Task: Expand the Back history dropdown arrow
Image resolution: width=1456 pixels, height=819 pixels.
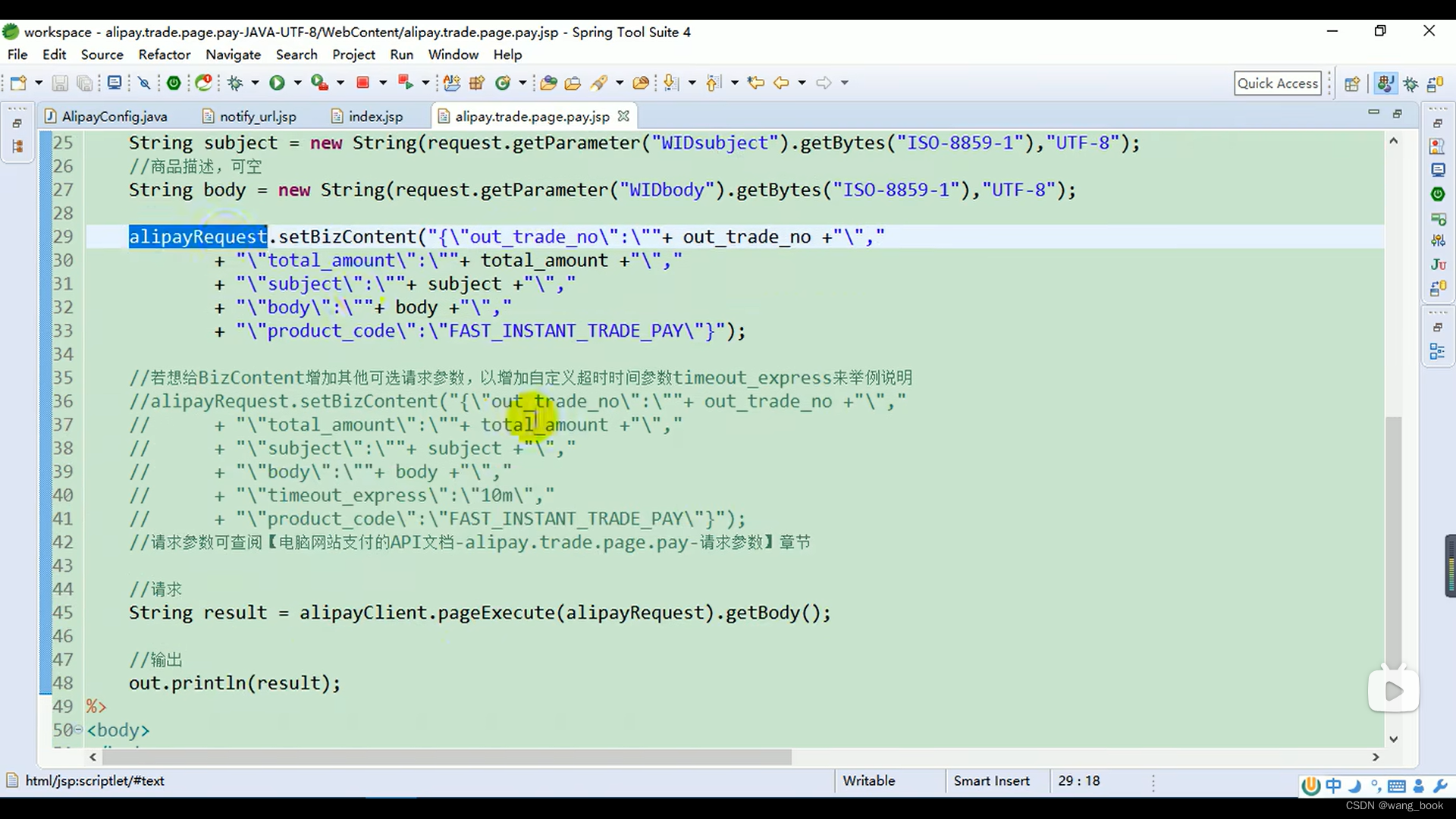Action: (801, 83)
